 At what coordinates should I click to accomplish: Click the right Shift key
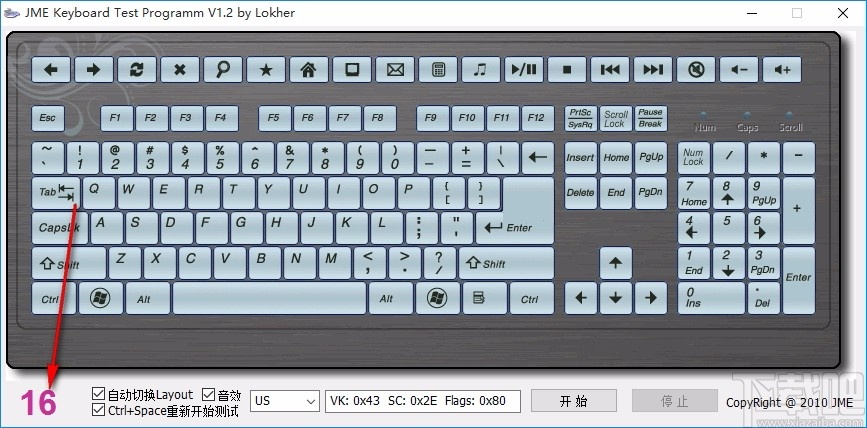click(x=506, y=263)
